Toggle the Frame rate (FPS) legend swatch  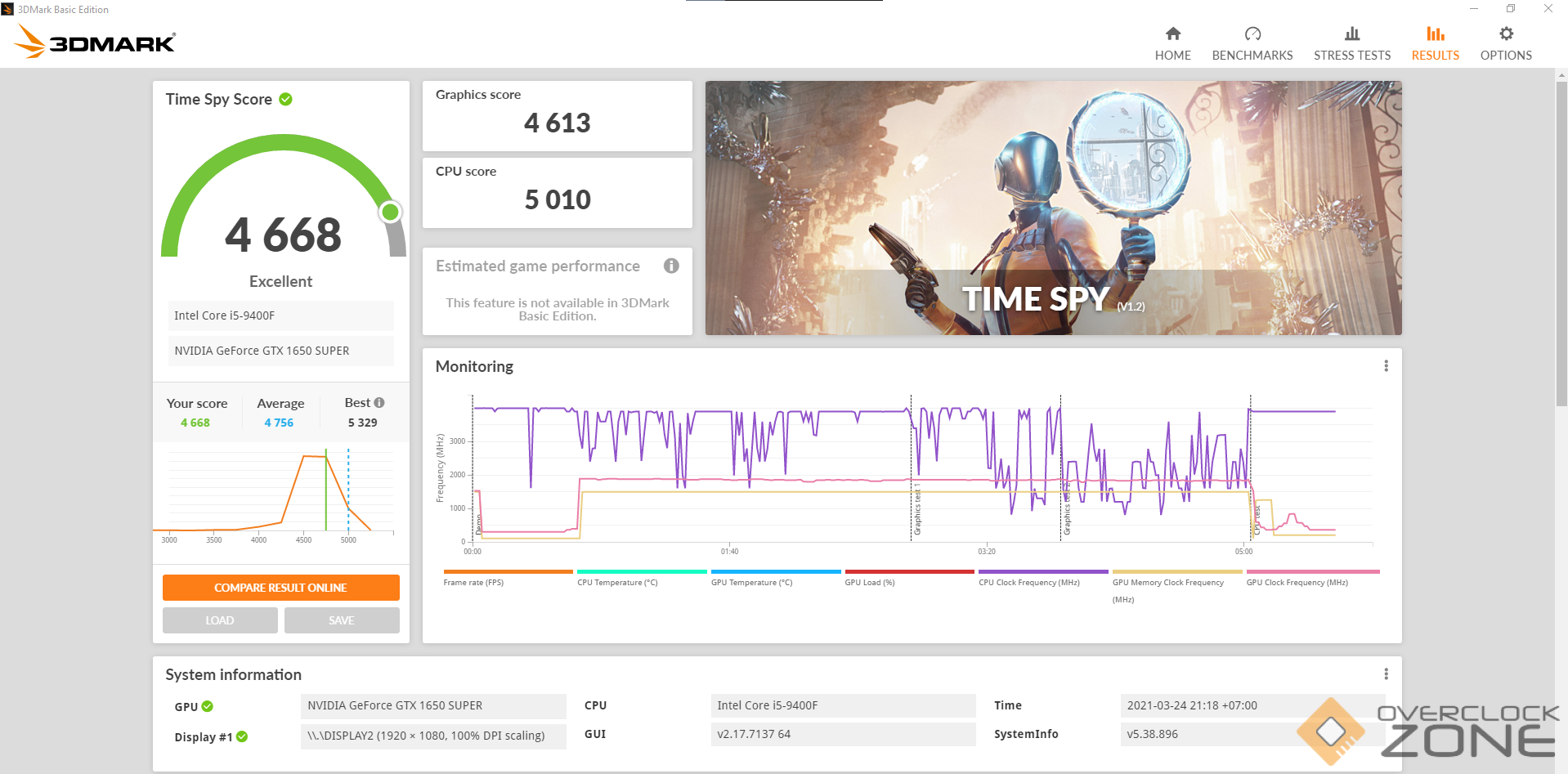point(508,572)
